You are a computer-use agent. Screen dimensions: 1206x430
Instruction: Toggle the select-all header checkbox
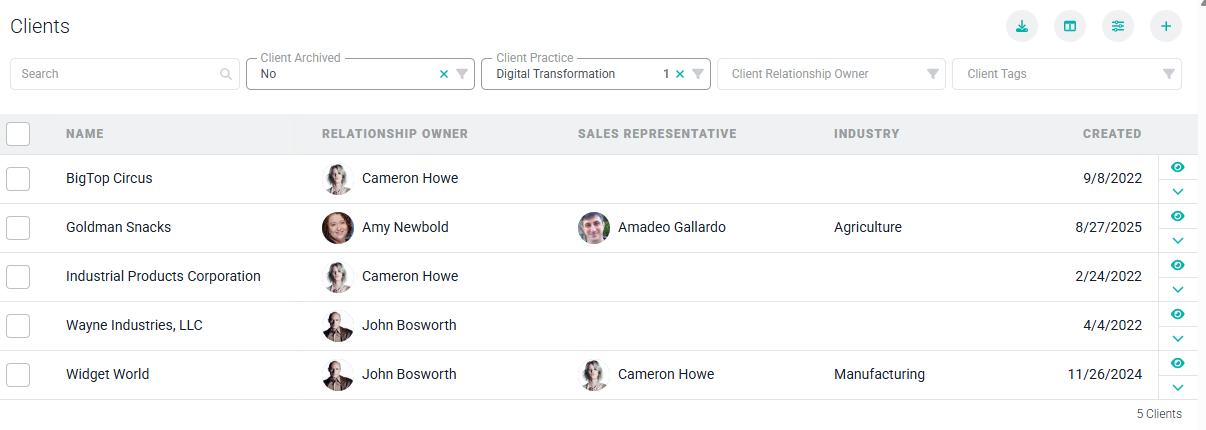pyautogui.click(x=18, y=134)
